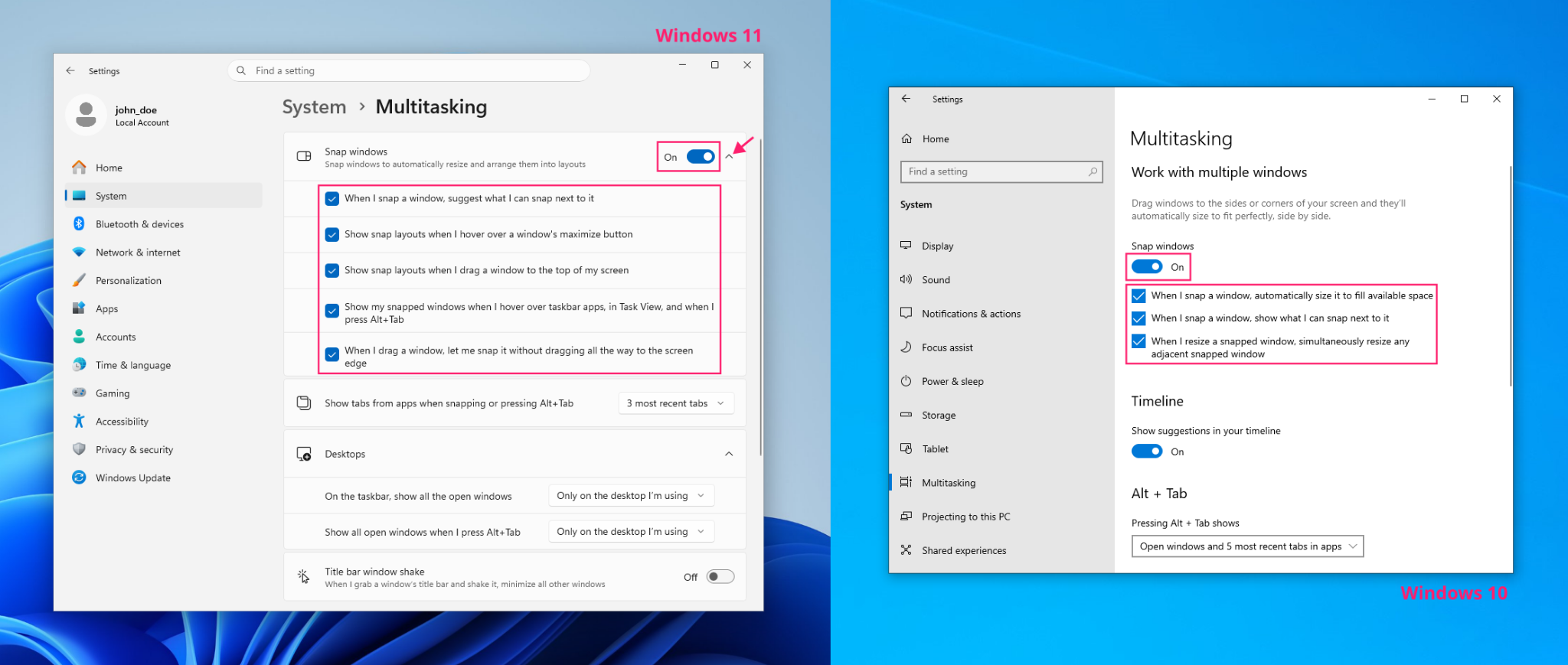Uncheck snap layouts on maximize button hover
Screen dimensions: 1568x665
[332, 235]
